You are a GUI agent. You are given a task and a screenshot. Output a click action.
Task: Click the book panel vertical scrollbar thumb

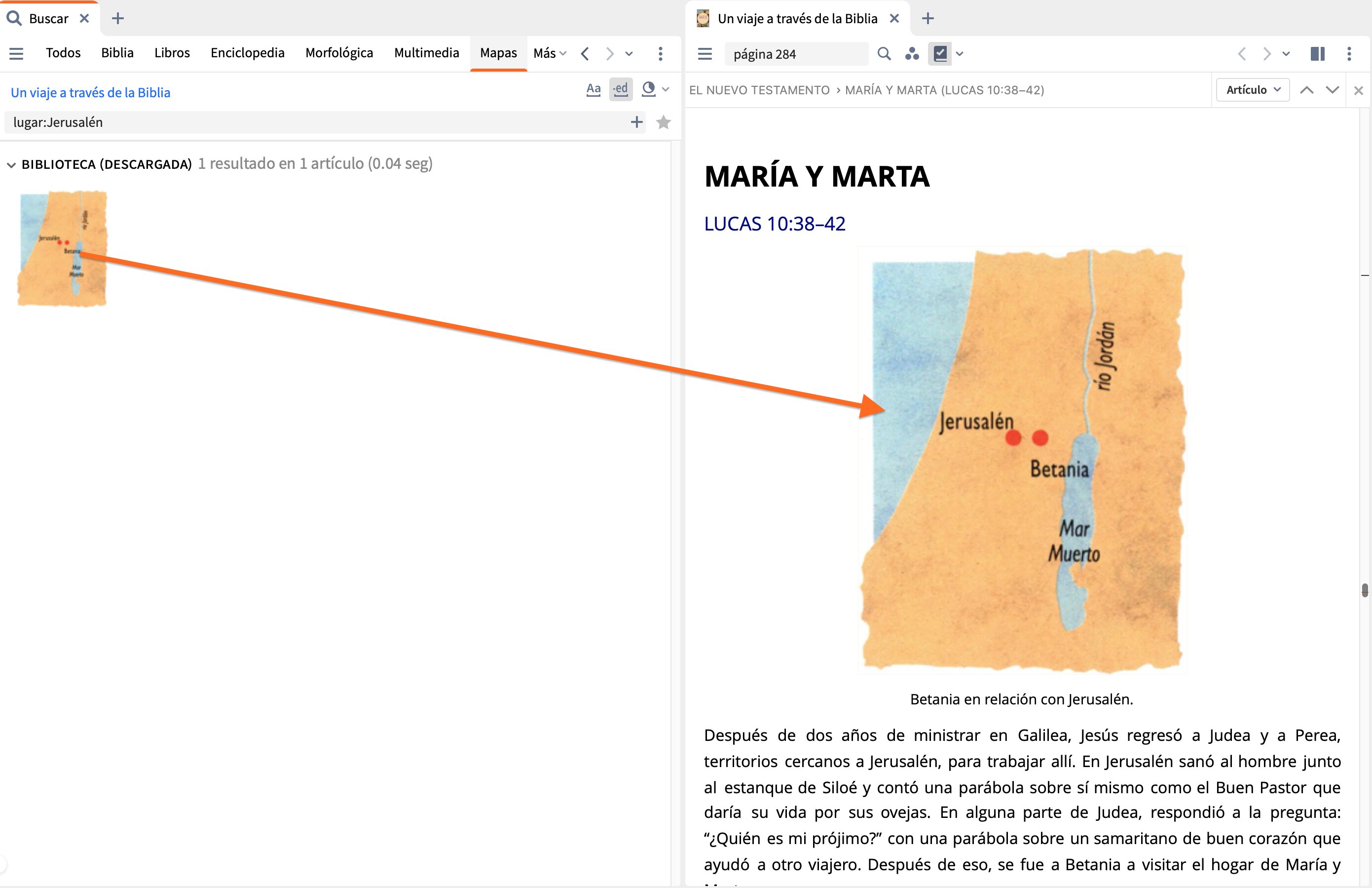tap(1365, 590)
